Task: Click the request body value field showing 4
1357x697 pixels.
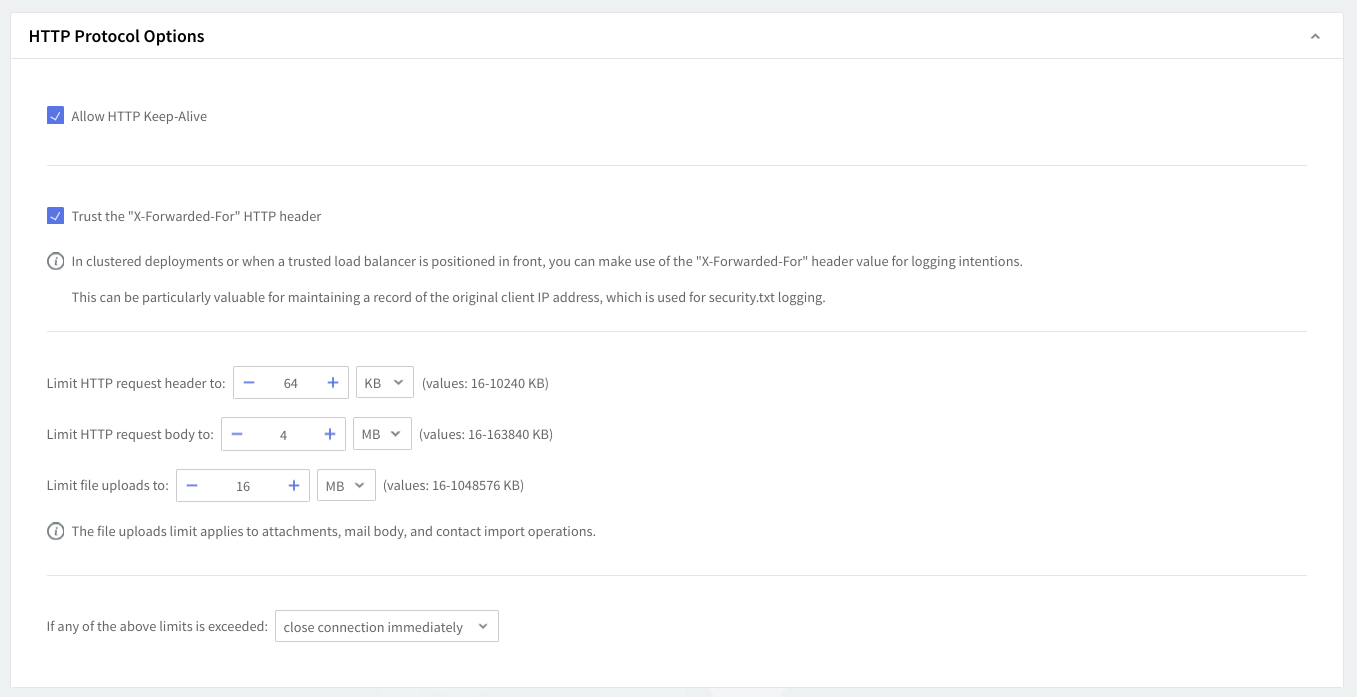Action: [284, 435]
